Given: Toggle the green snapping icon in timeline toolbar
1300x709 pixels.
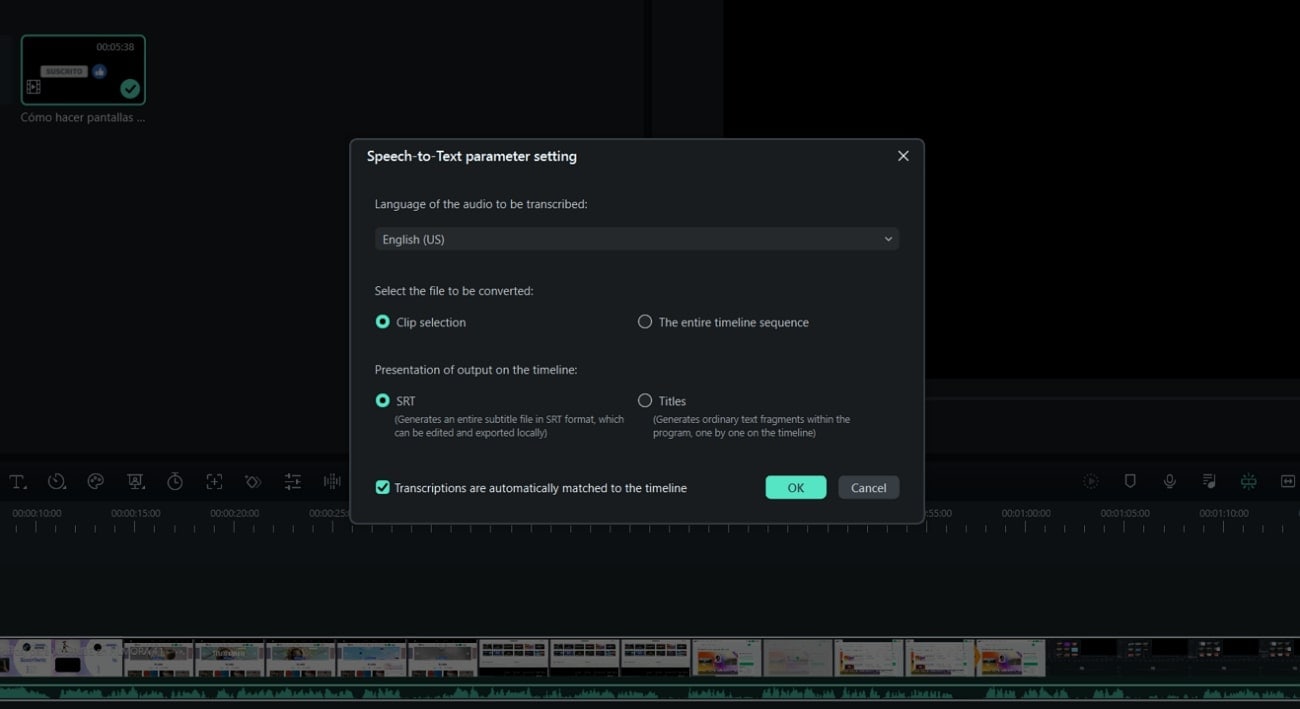Looking at the screenshot, I should coord(1248,481).
